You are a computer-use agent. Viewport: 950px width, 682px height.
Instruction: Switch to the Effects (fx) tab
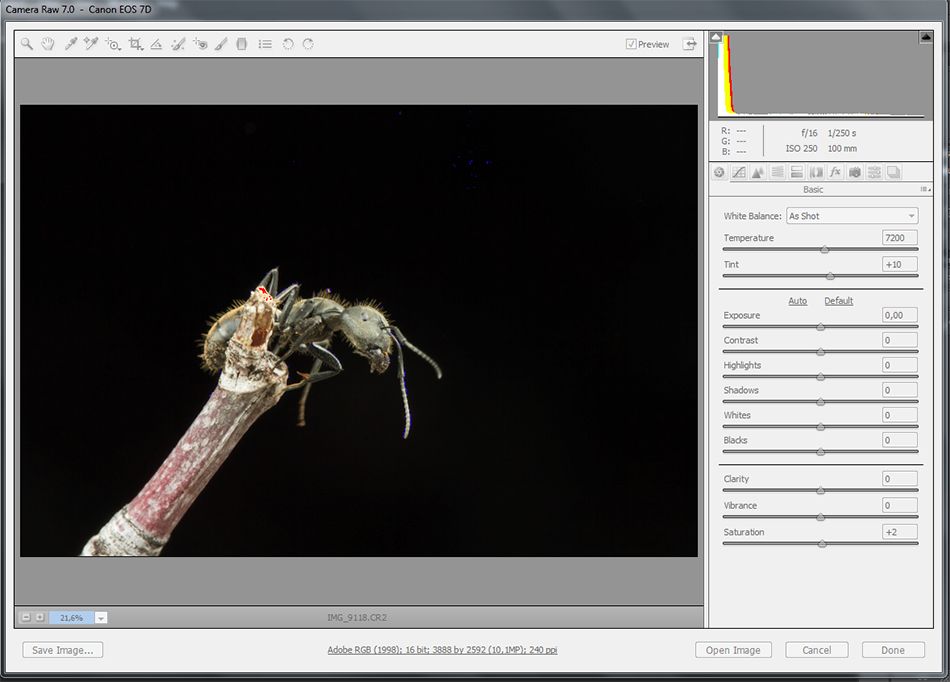point(835,172)
